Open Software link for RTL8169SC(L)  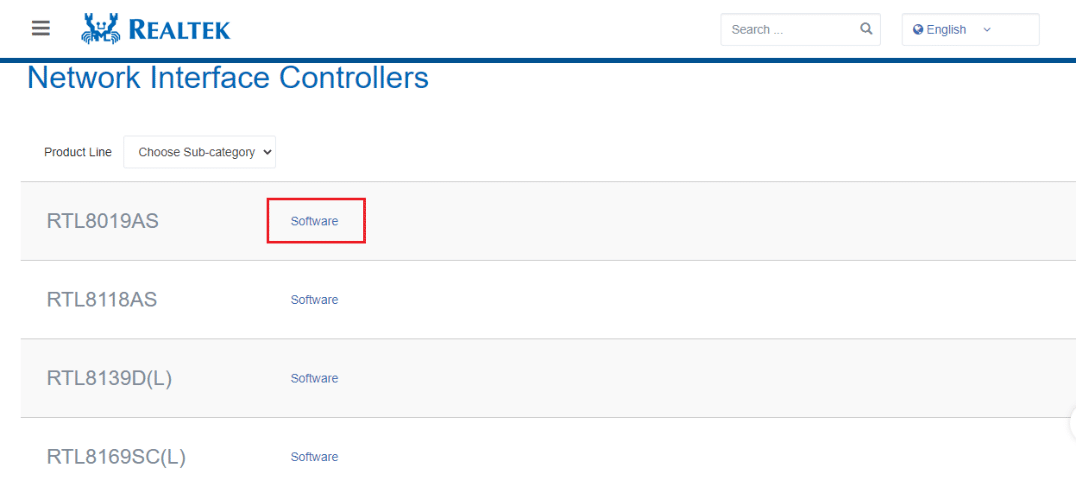pyautogui.click(x=314, y=457)
